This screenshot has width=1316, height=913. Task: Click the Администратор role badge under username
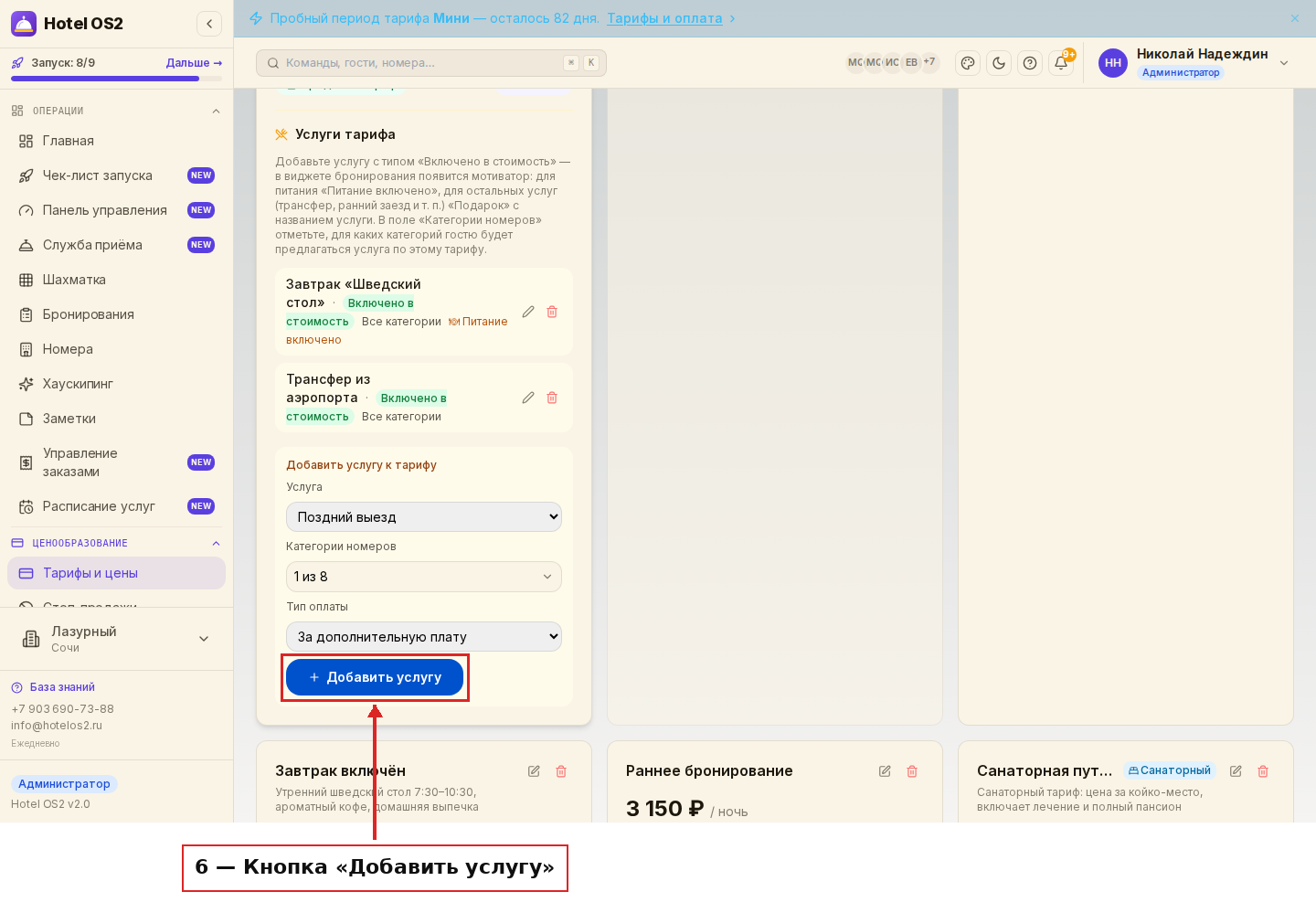pyautogui.click(x=1181, y=72)
